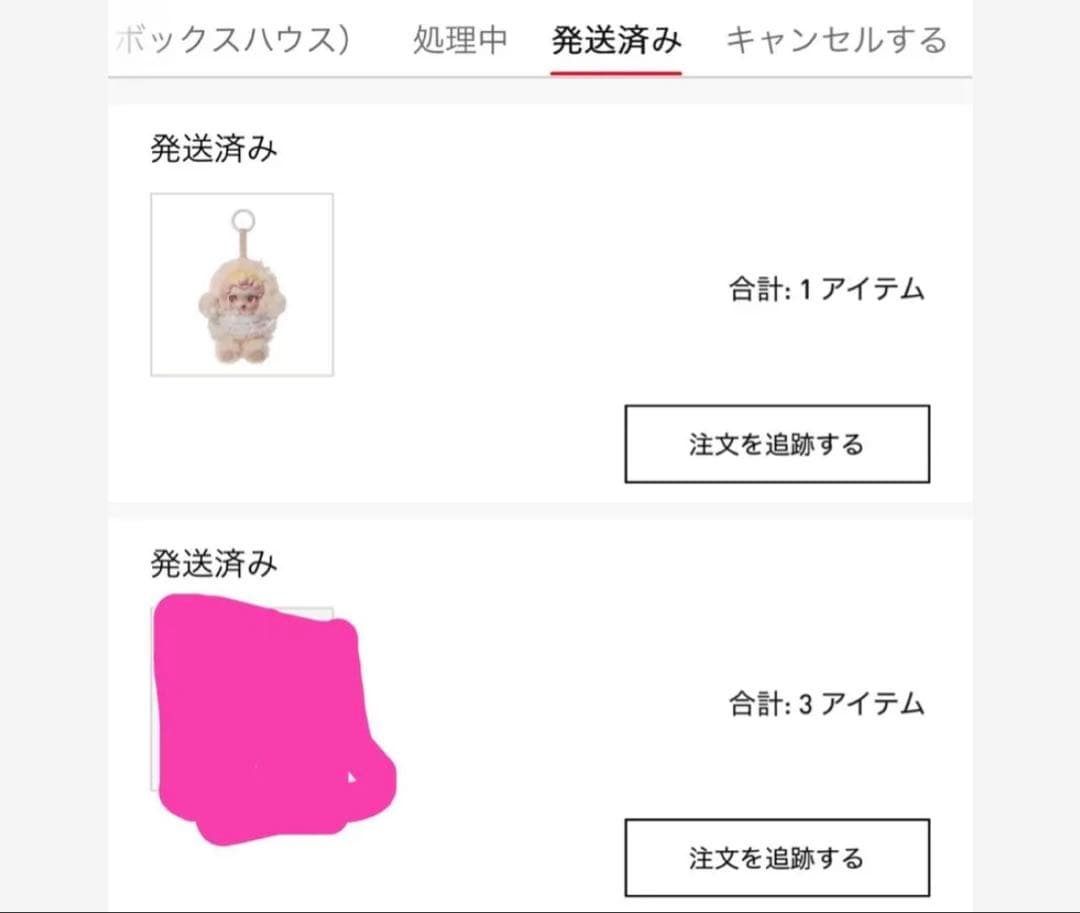
Task: Select the 発送済み tab in the header
Action: [616, 40]
